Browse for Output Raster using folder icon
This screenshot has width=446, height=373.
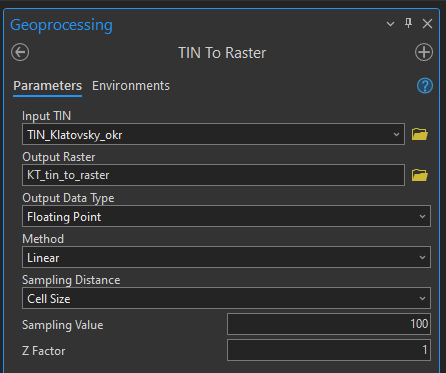420,175
